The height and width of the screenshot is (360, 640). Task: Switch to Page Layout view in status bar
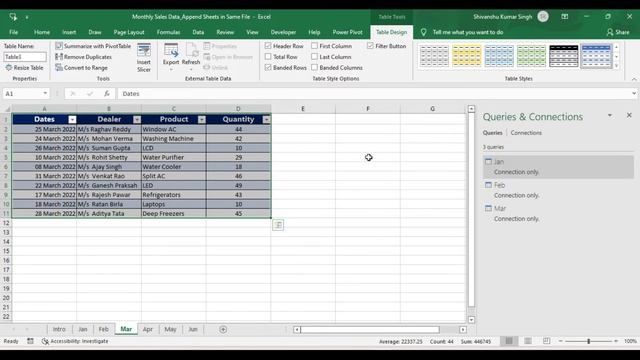528,341
